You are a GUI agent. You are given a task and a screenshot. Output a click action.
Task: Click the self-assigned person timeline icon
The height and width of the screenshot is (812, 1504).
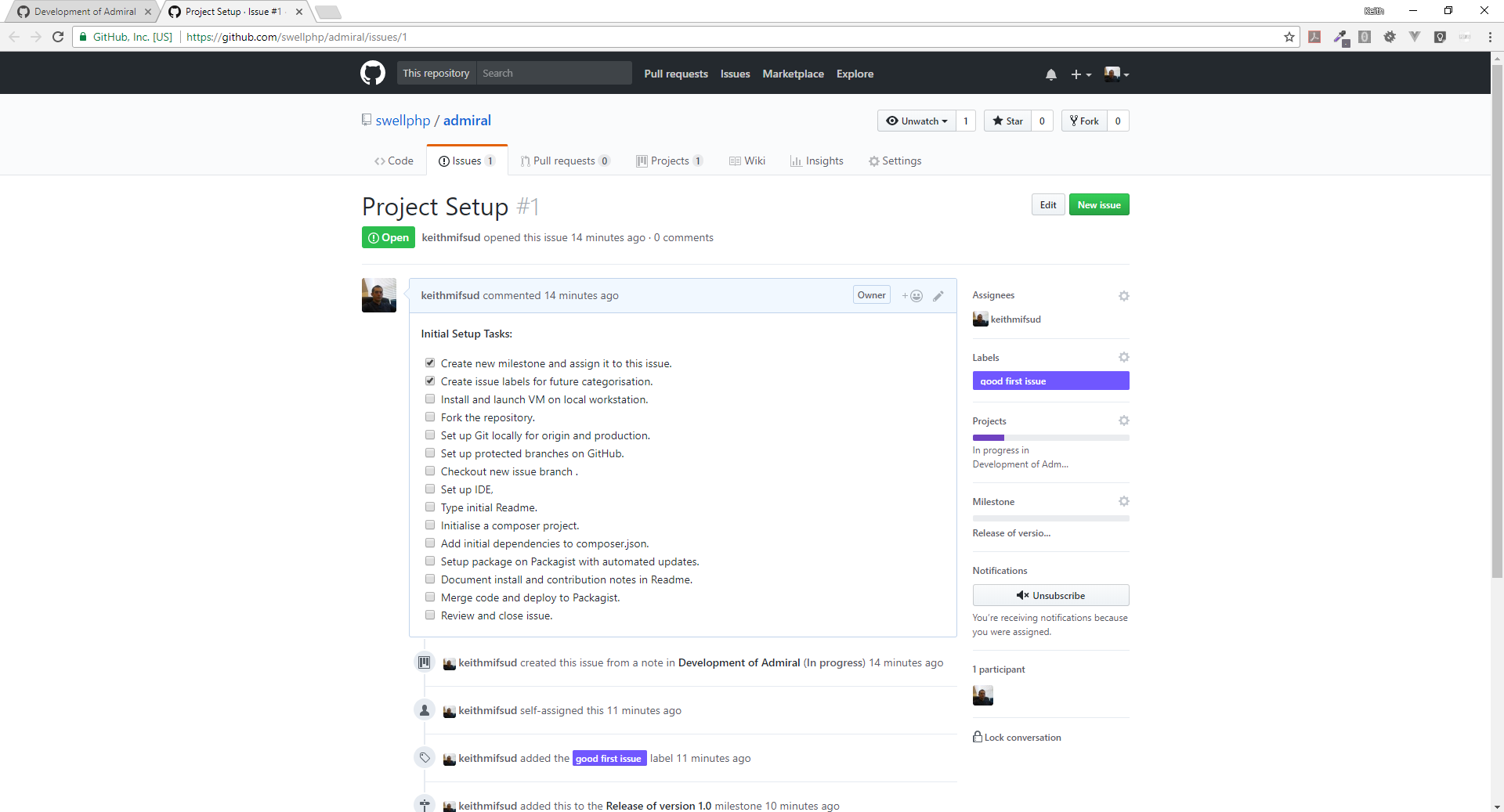(424, 710)
